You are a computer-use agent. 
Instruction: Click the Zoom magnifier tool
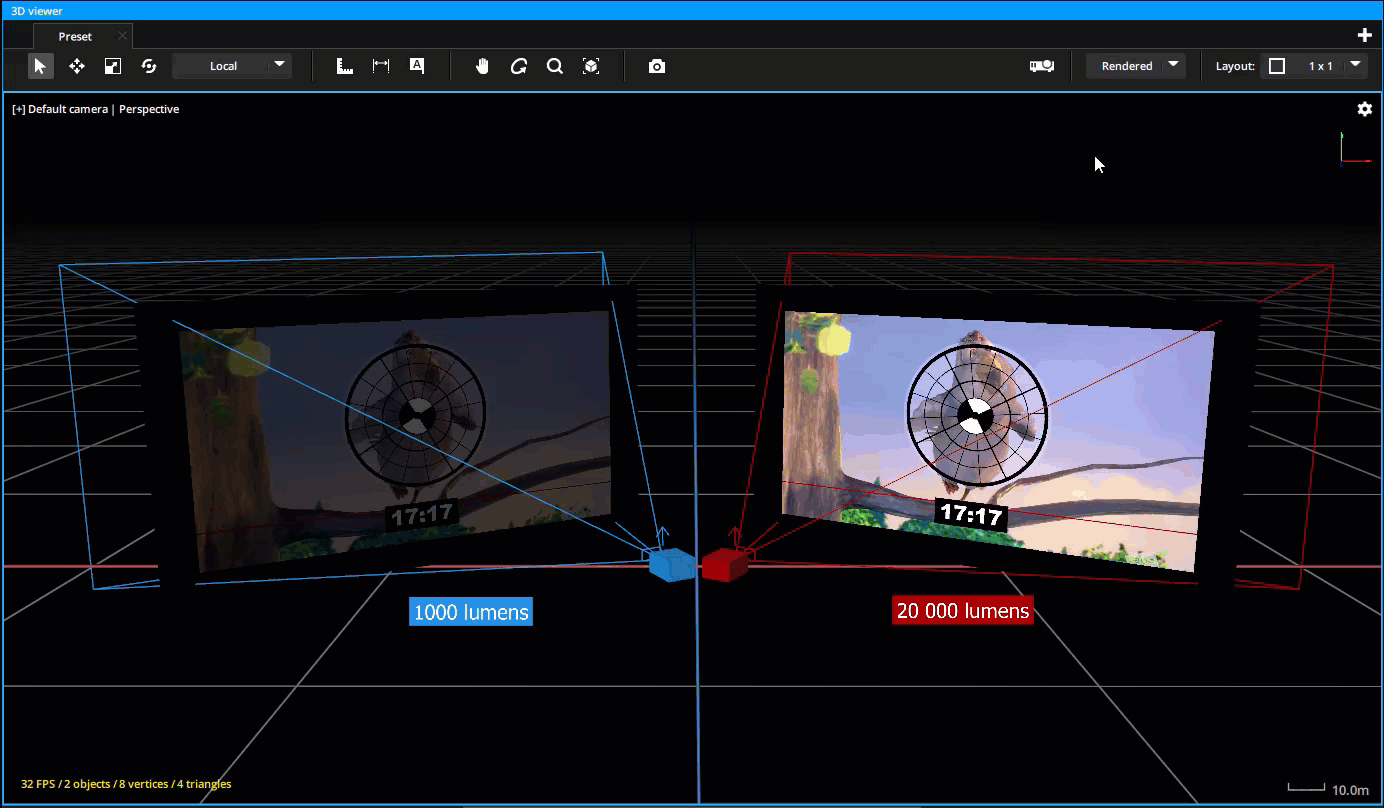(x=555, y=66)
